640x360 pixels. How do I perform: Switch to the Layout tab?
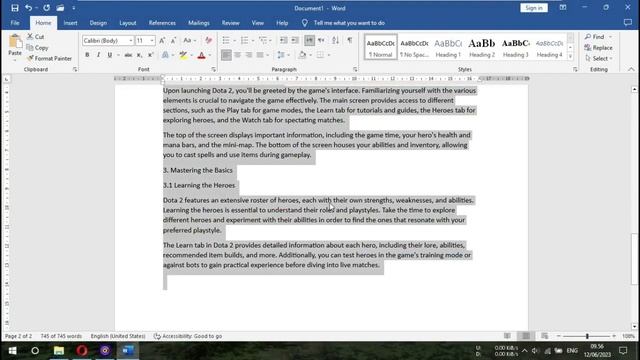(x=127, y=23)
